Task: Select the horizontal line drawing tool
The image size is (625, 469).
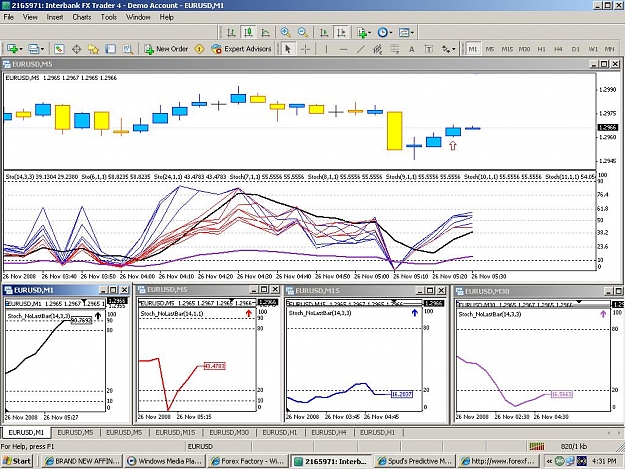Action: click(344, 49)
